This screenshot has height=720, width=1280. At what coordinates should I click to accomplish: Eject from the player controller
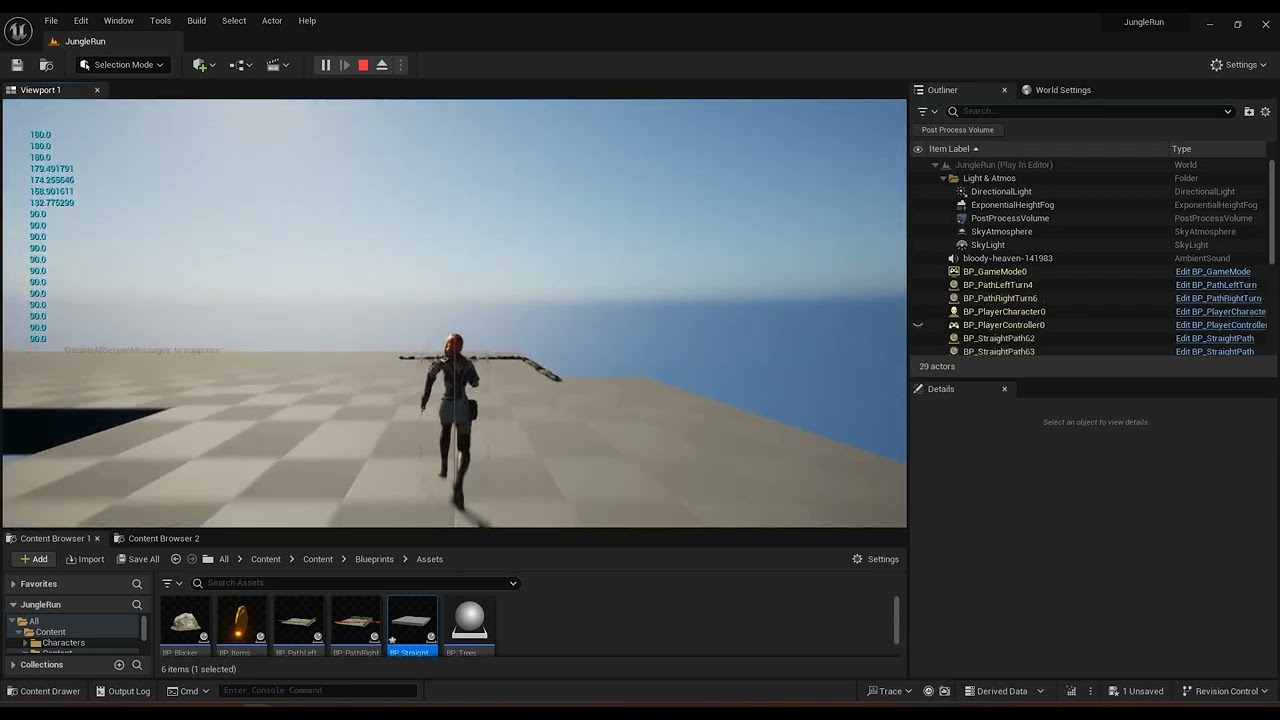pos(382,65)
